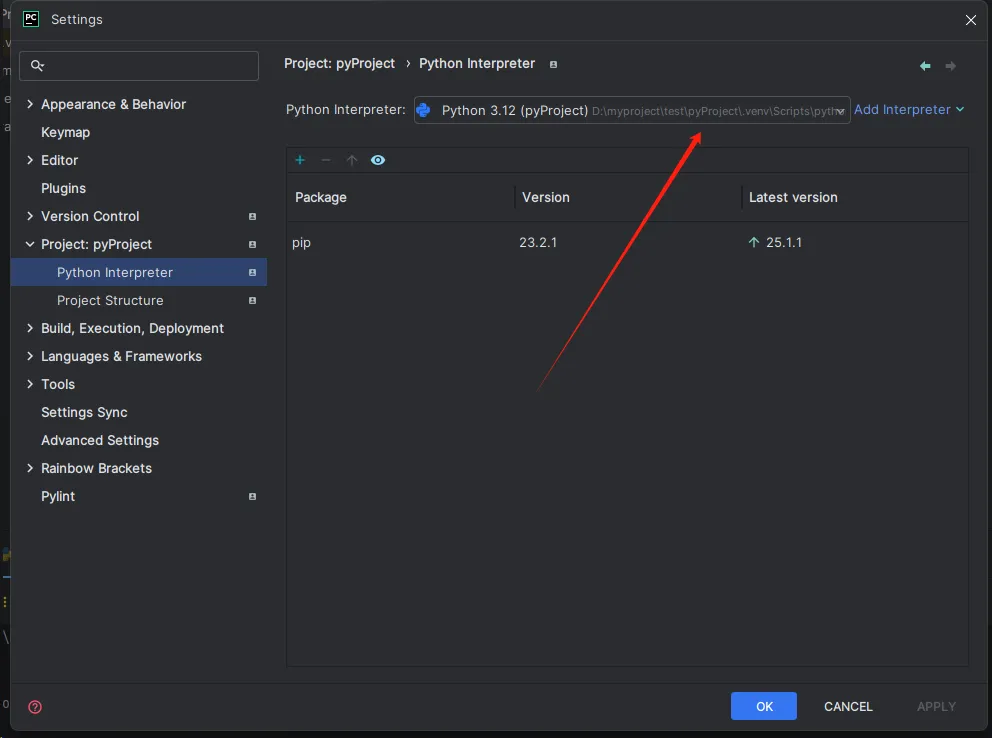The image size is (992, 738).
Task: Click the OK button
Action: 764,706
